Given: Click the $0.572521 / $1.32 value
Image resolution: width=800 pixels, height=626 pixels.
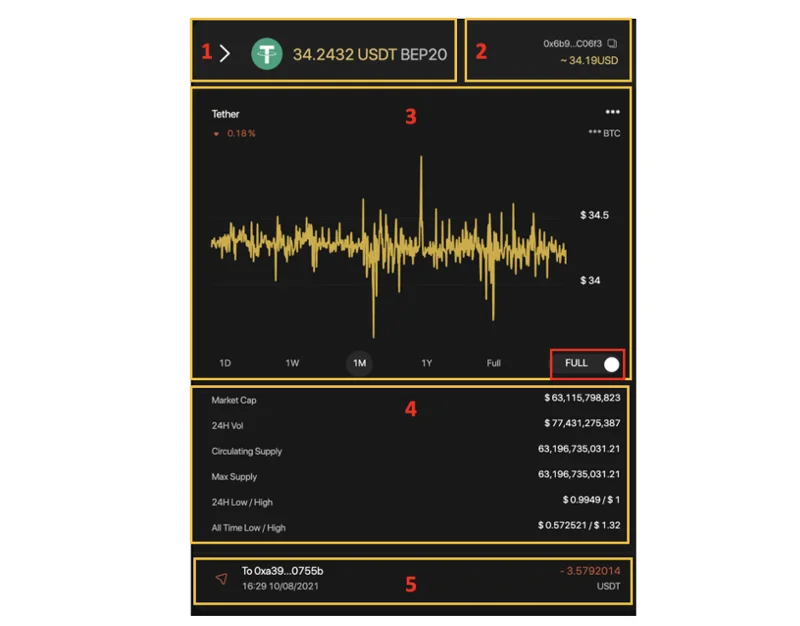Looking at the screenshot, I should (579, 525).
